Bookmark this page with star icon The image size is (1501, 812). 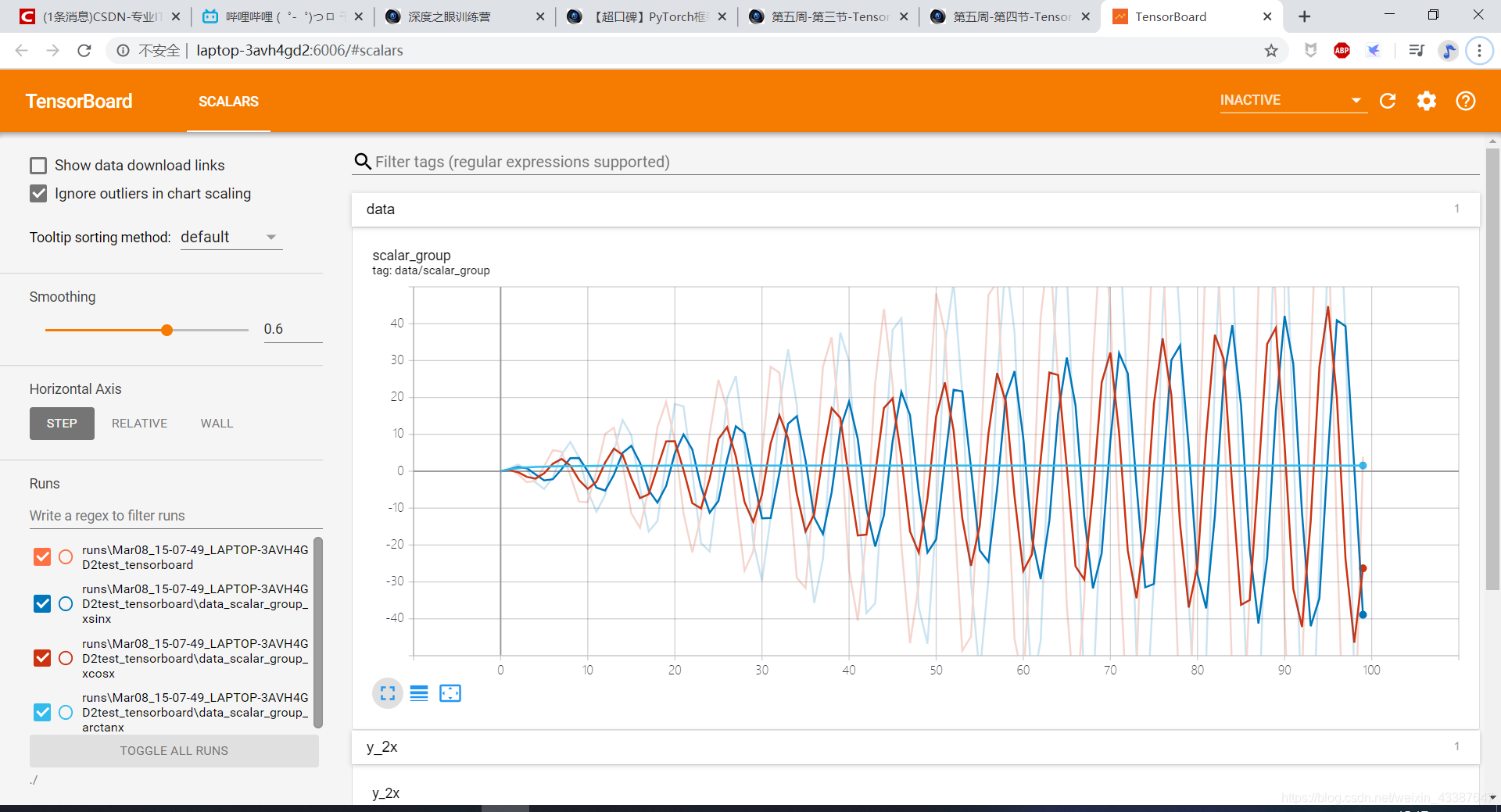pyautogui.click(x=1271, y=51)
